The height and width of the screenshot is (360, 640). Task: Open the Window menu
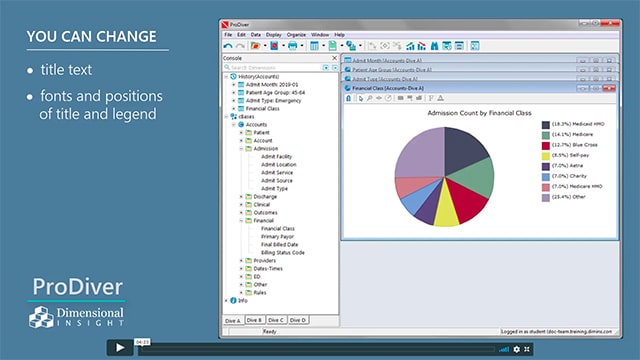pyautogui.click(x=320, y=35)
